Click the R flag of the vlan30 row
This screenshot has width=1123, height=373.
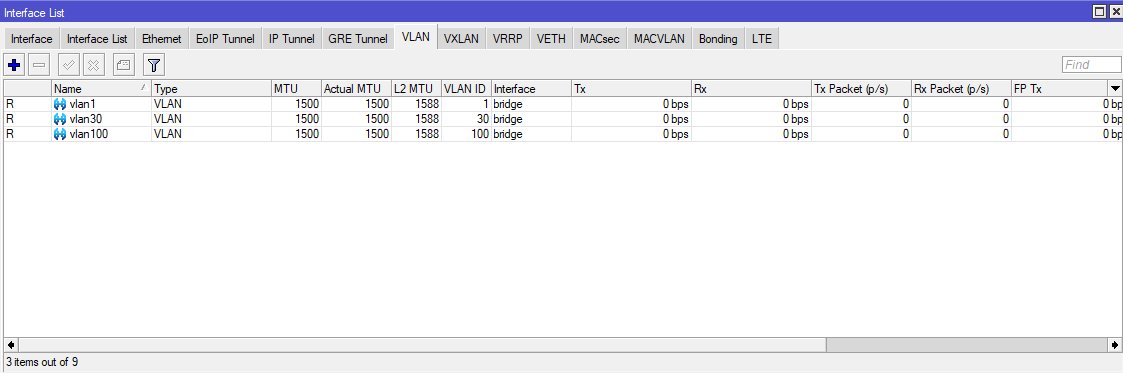click(x=10, y=119)
